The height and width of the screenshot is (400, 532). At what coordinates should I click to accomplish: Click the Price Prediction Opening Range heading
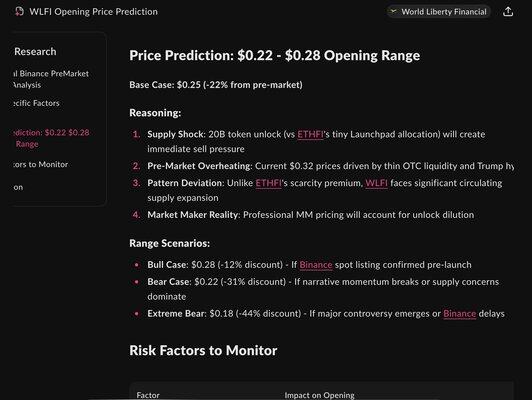click(274, 56)
